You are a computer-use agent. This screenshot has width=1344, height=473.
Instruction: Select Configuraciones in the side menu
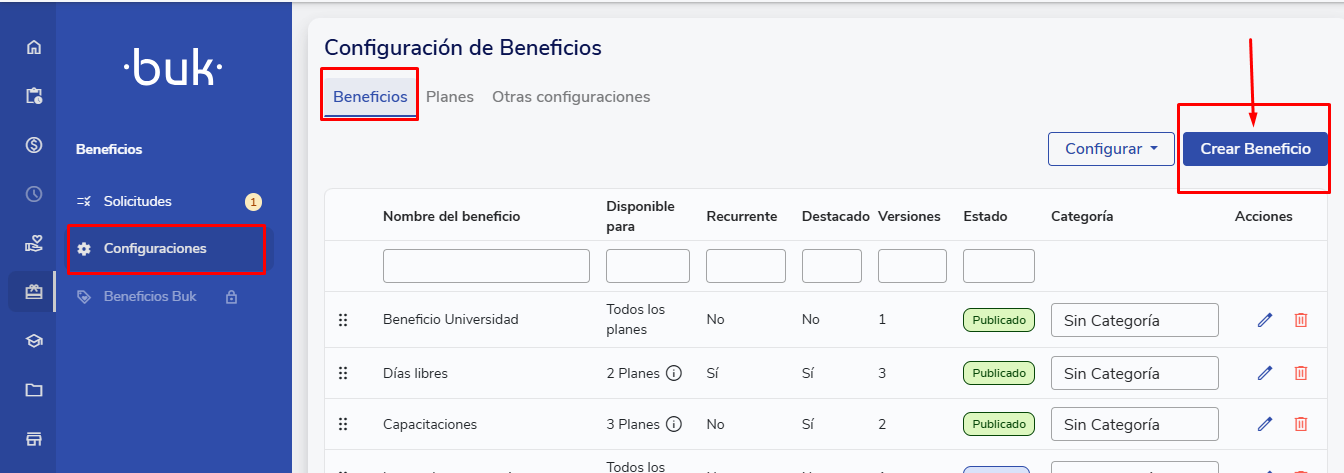[x=155, y=248]
